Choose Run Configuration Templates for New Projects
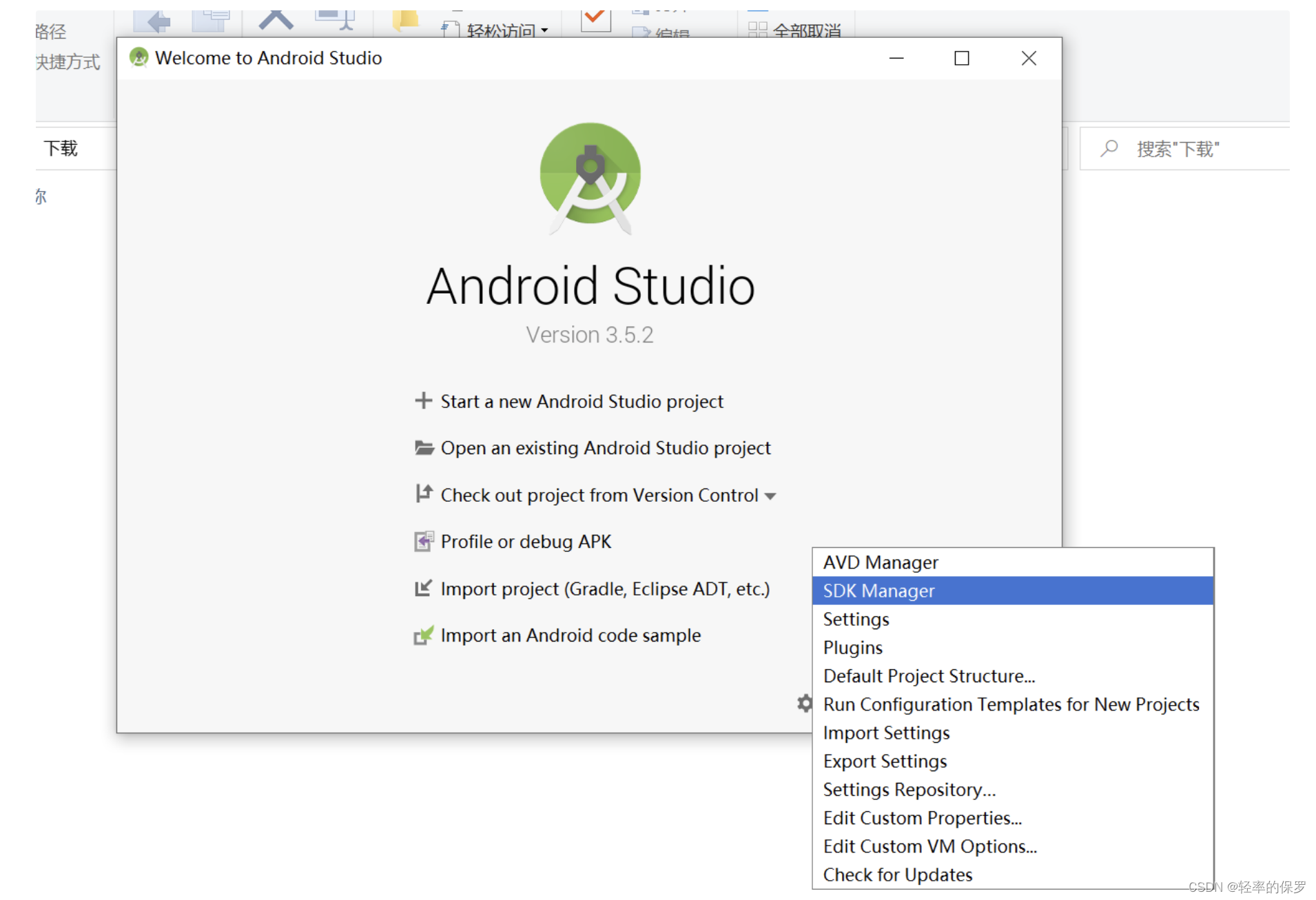Image resolution: width=1316 pixels, height=900 pixels. [1012, 704]
